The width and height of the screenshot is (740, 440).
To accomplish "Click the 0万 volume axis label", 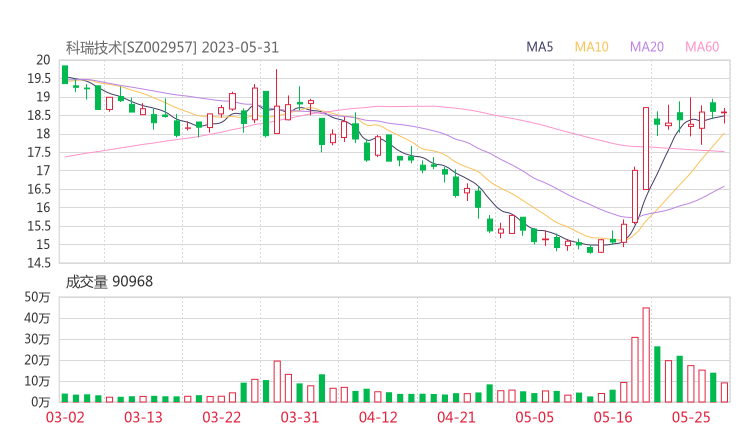I will click(x=41, y=402).
